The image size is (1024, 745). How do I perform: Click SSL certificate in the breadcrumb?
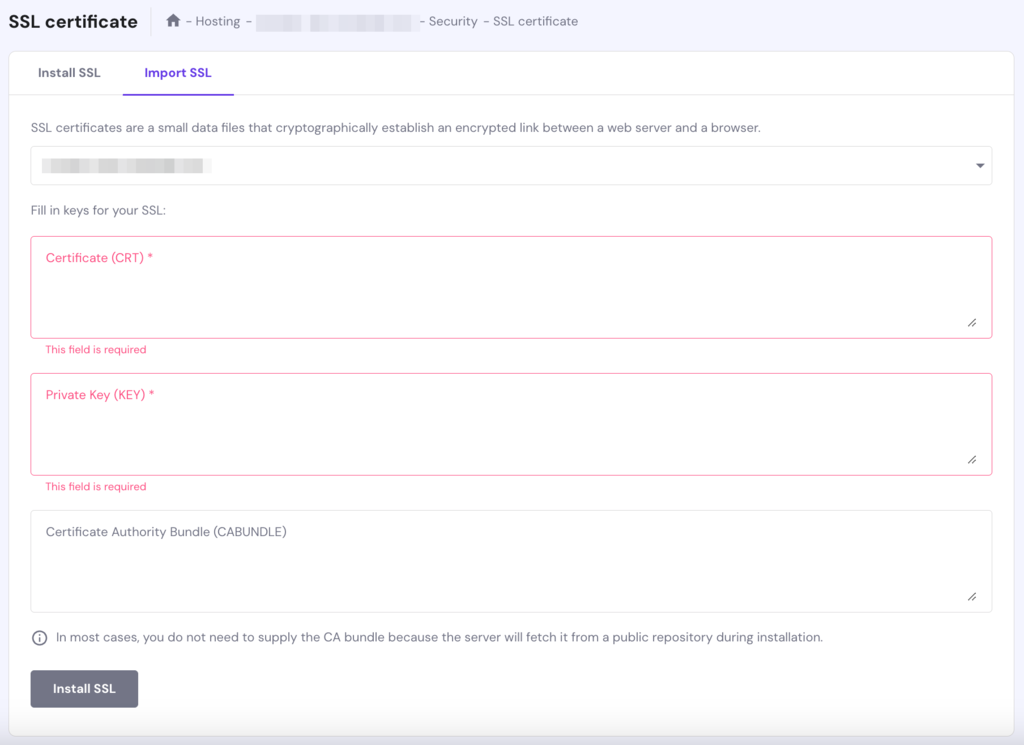pyautogui.click(x=537, y=20)
